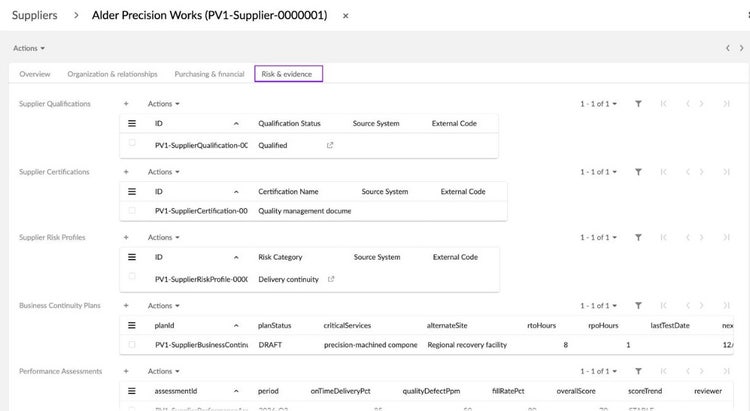
Task: Tick the PV1-SupplierCertification row checkbox
Action: point(132,211)
